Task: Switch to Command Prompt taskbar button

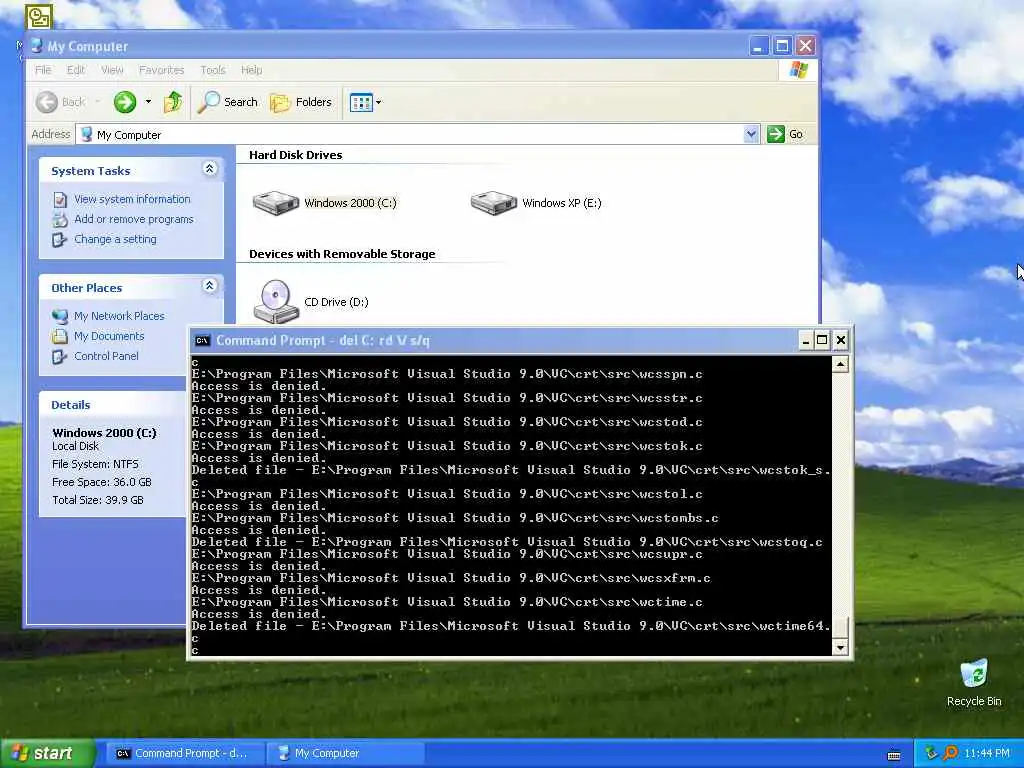Action: [184, 754]
